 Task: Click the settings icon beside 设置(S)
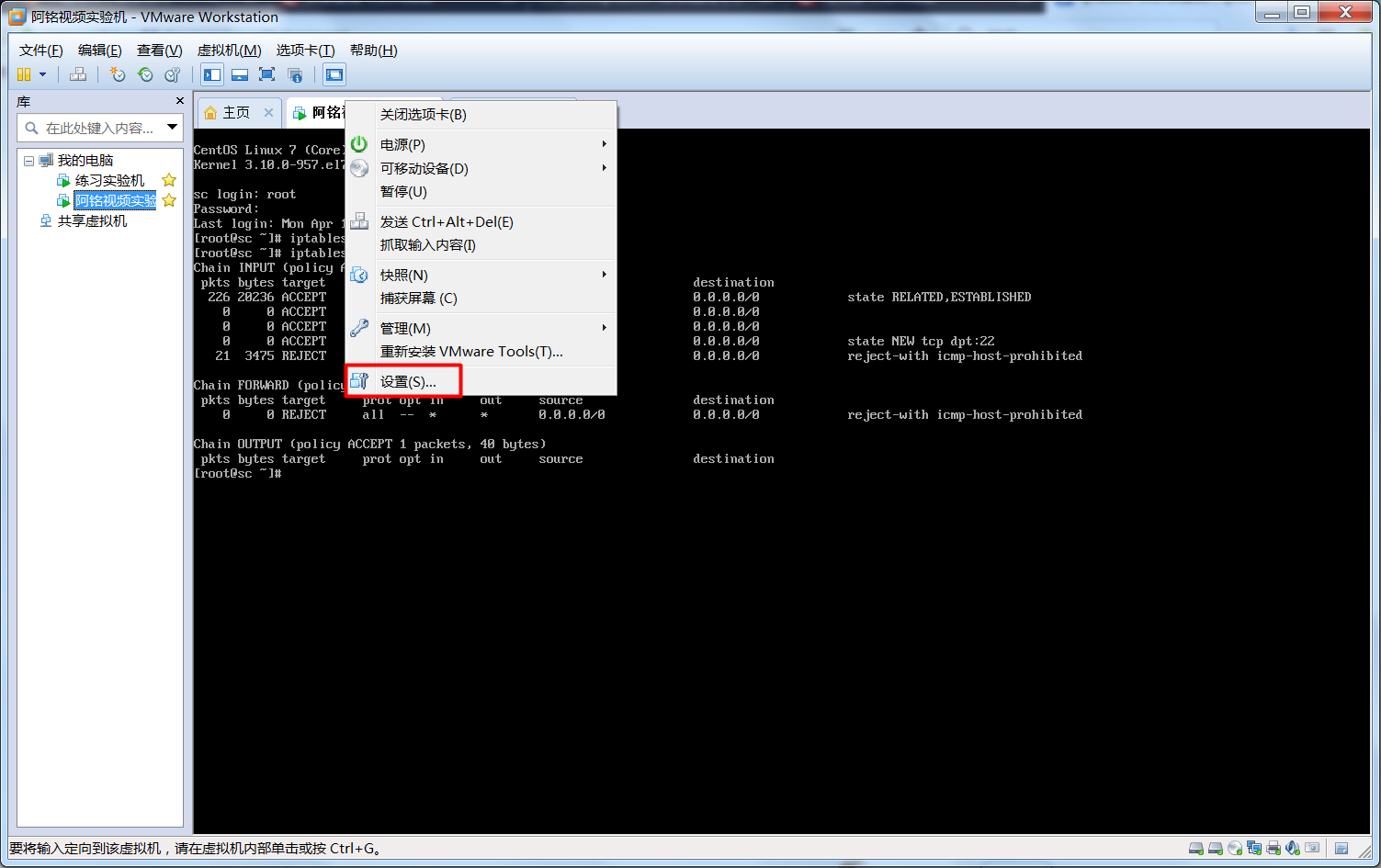click(x=359, y=381)
